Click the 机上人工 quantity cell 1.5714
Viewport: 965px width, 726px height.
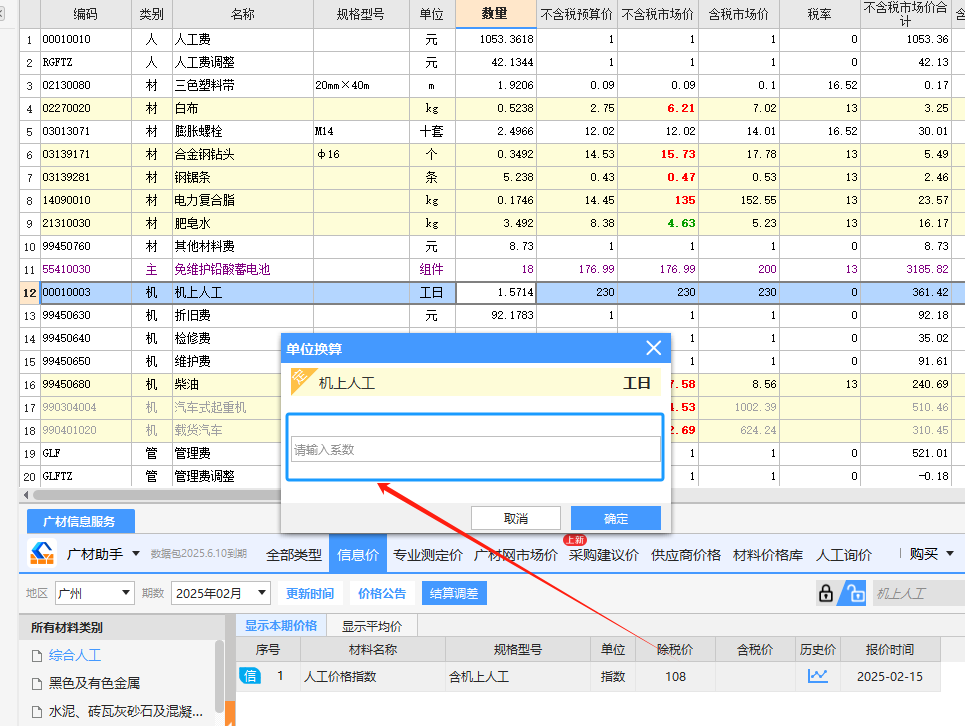pyautogui.click(x=495, y=292)
